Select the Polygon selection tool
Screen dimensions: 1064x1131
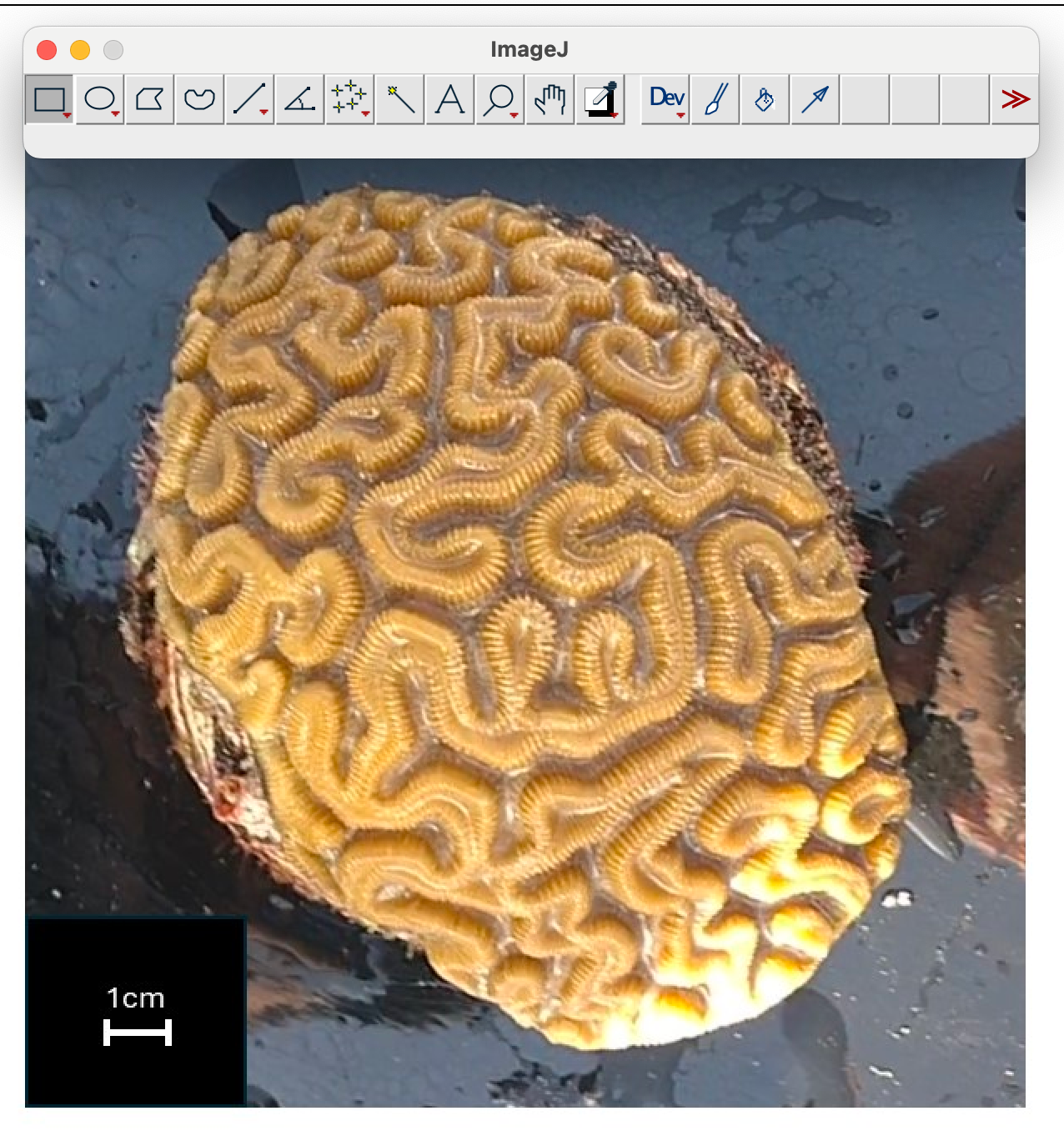(148, 98)
